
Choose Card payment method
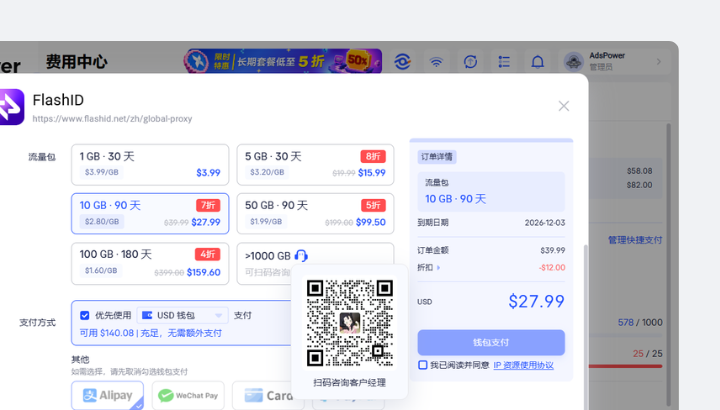click(x=268, y=395)
